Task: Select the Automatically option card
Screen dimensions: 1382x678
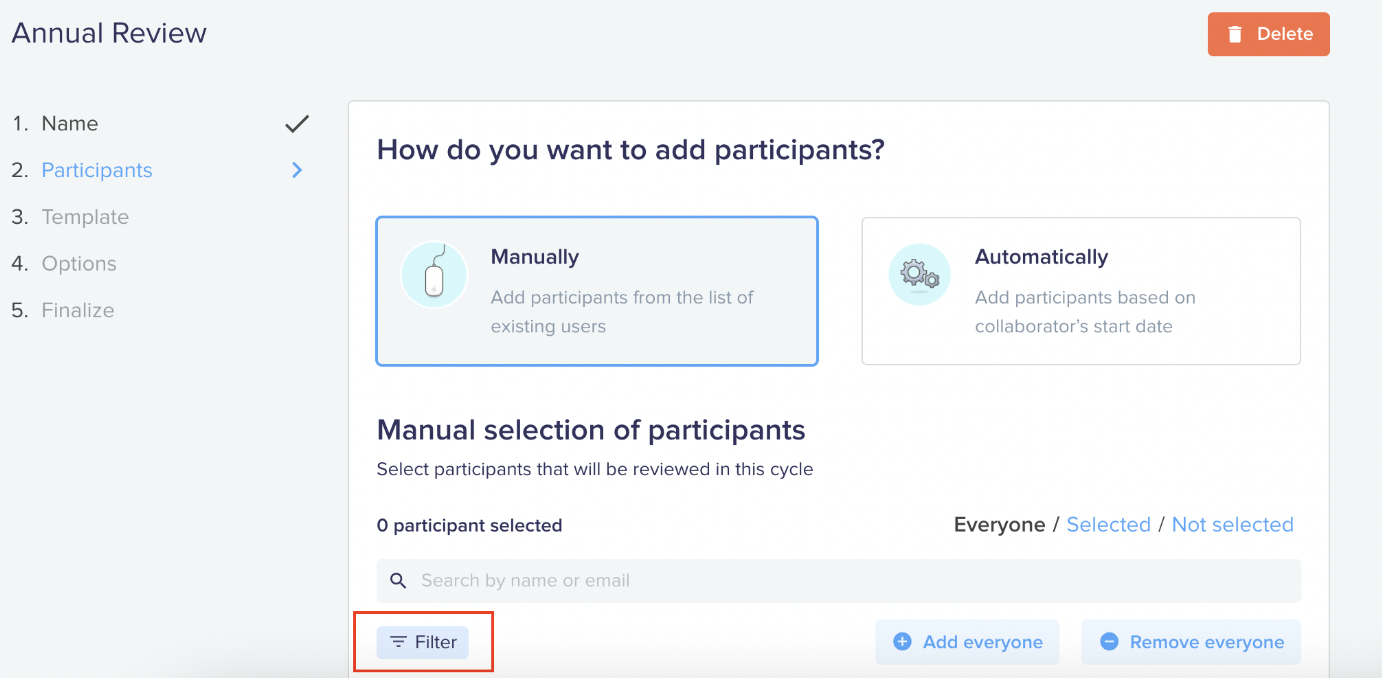Action: click(1081, 291)
